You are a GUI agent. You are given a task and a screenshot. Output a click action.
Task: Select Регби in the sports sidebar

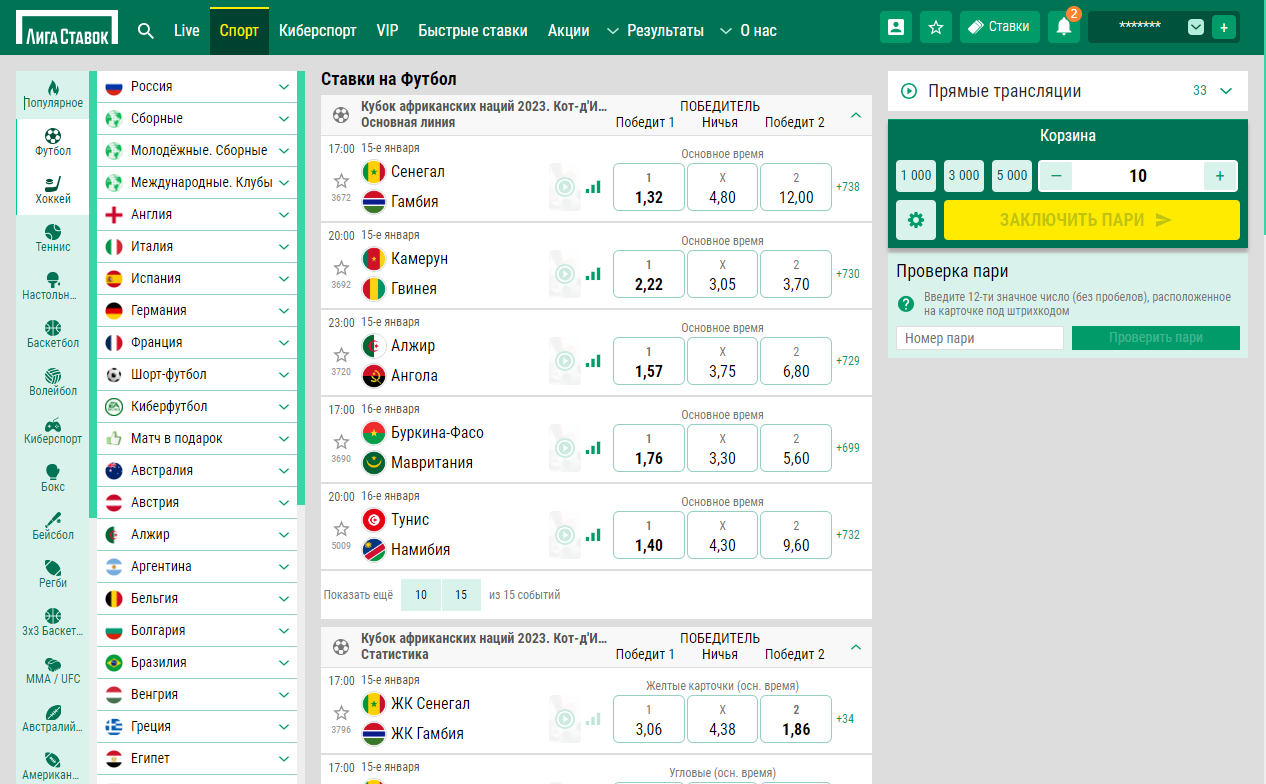[53, 575]
